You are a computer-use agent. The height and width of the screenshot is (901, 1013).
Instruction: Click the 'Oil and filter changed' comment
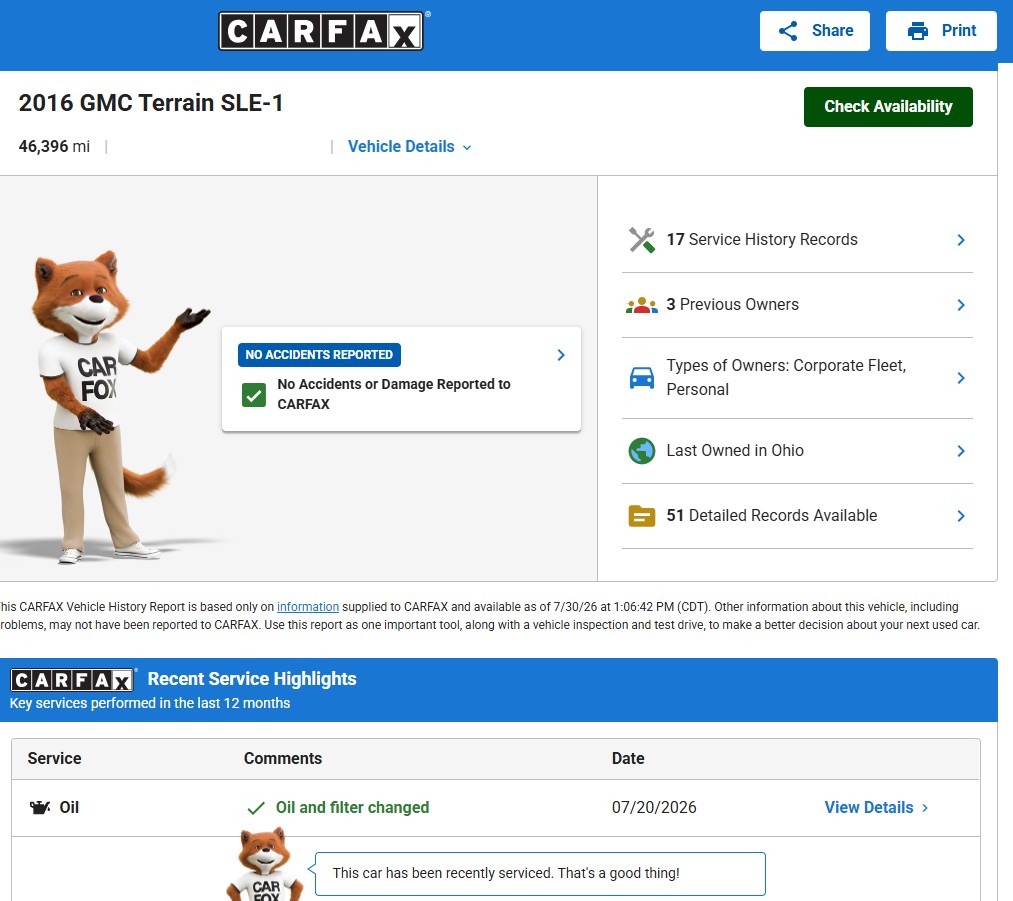(352, 807)
